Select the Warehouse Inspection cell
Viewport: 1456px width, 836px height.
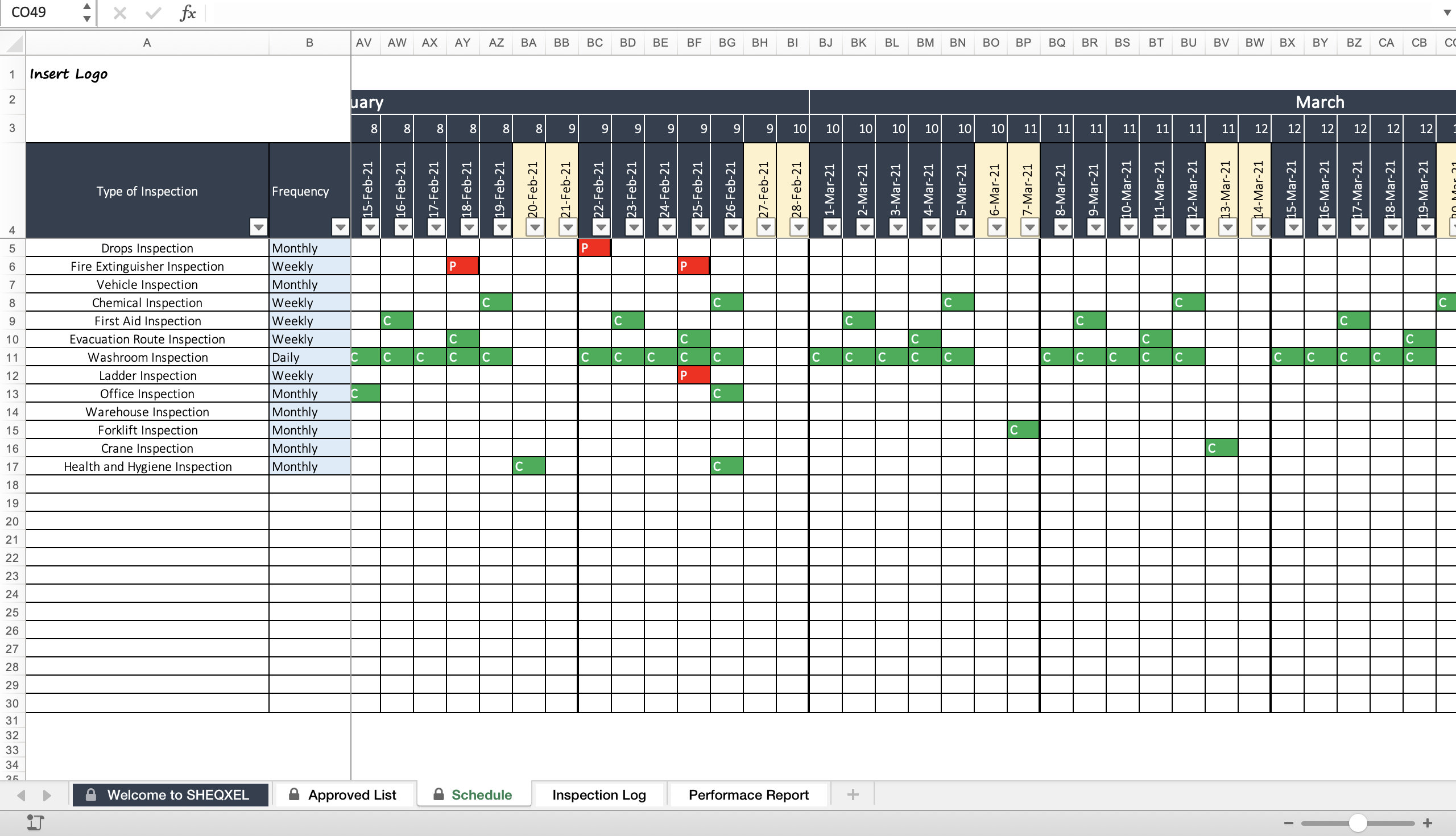[147, 412]
